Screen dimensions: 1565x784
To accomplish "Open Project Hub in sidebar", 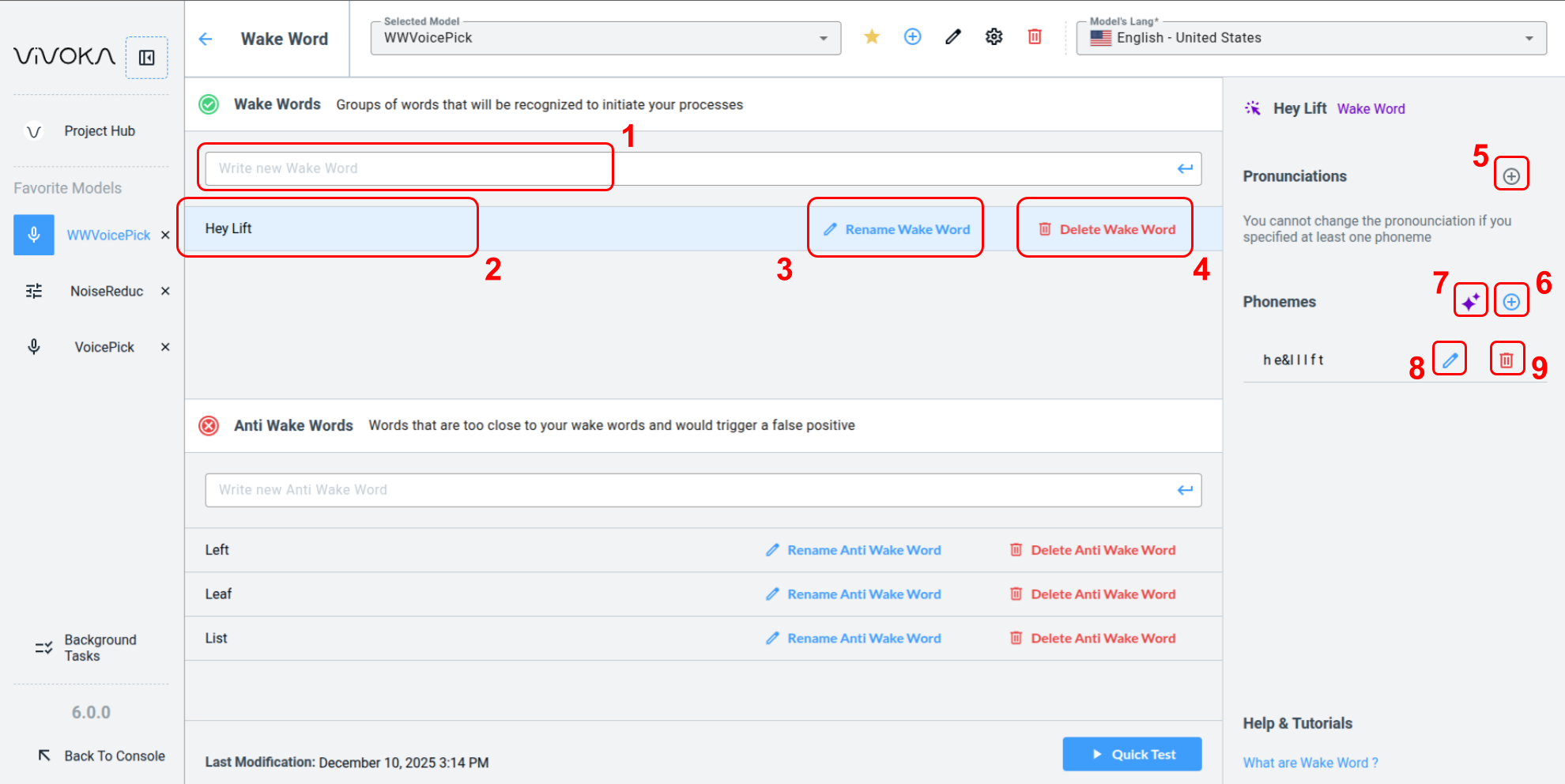I will [99, 131].
